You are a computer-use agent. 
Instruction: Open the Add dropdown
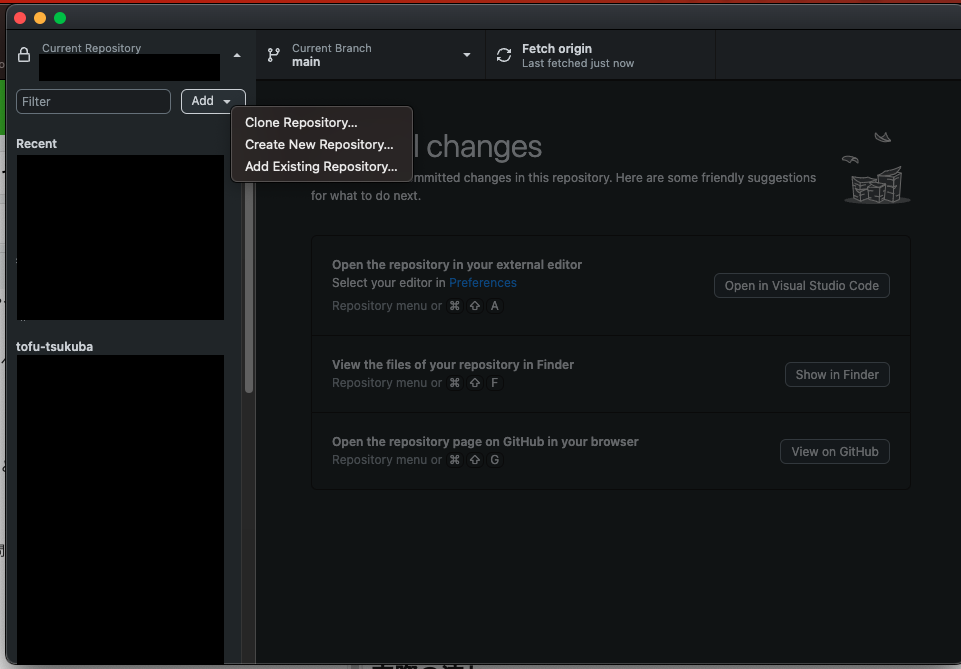click(x=212, y=101)
